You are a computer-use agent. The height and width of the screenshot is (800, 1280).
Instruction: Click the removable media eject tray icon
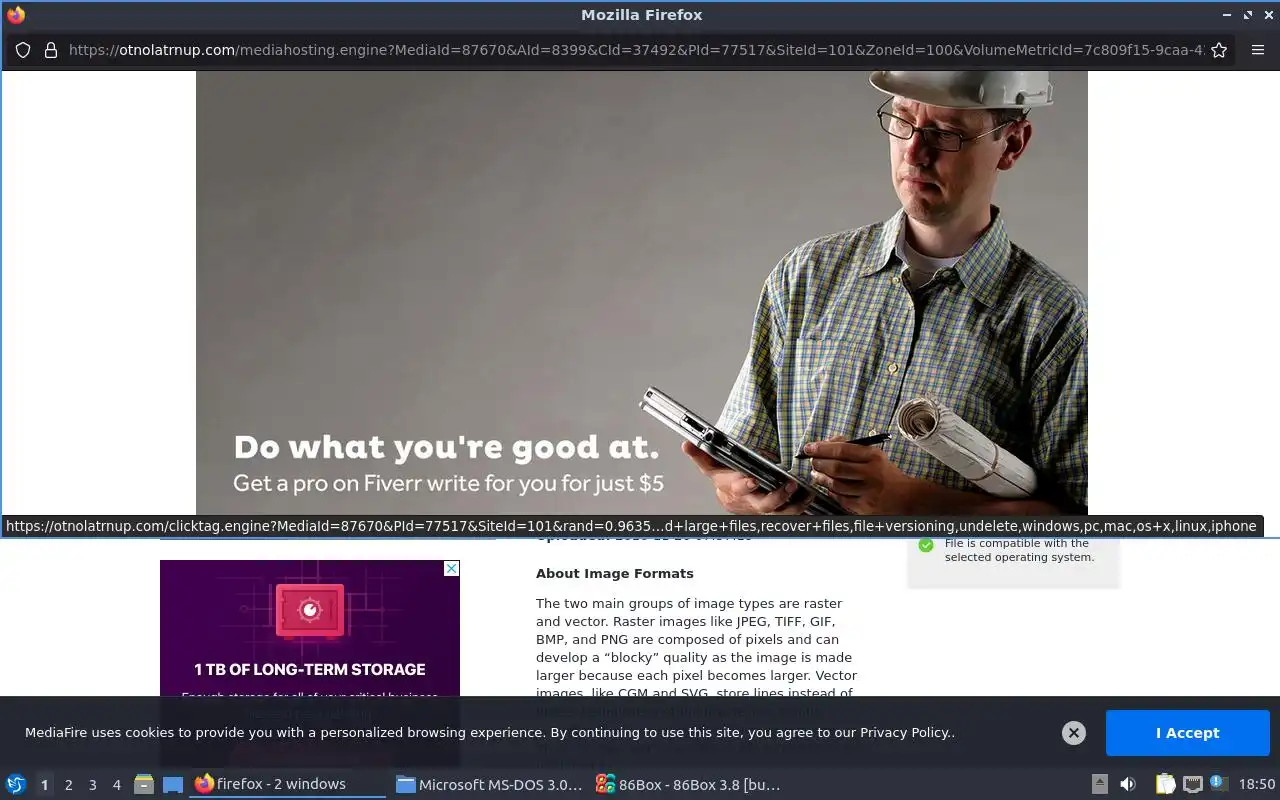(x=1099, y=784)
